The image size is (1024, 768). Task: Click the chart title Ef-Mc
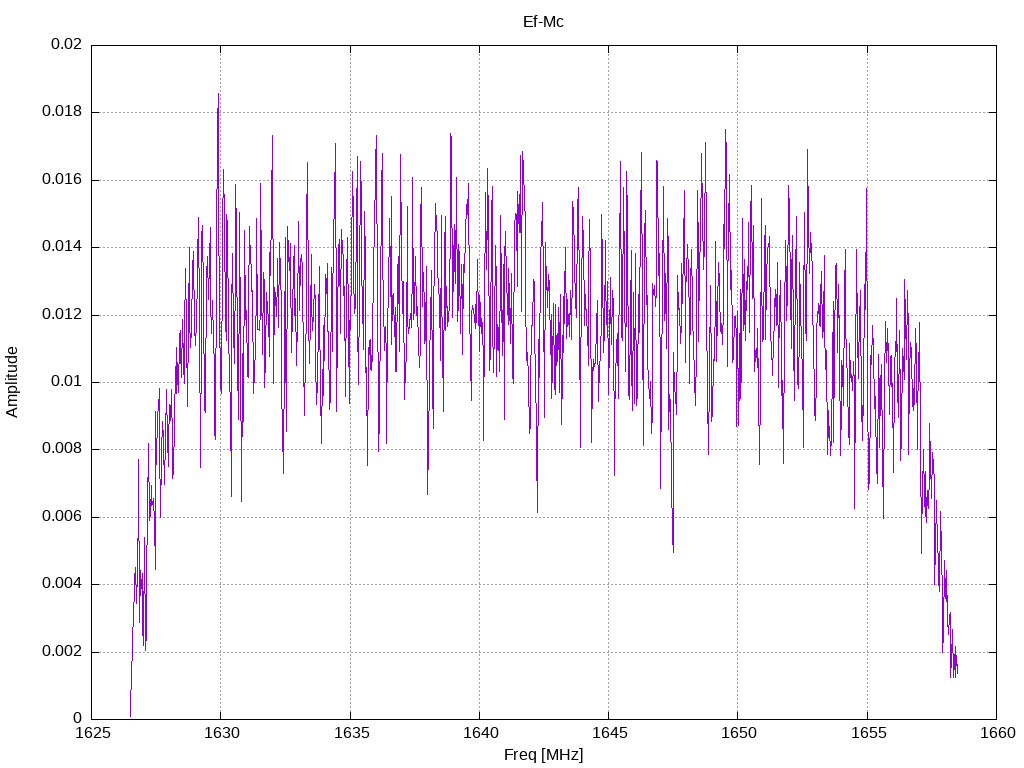coord(543,22)
